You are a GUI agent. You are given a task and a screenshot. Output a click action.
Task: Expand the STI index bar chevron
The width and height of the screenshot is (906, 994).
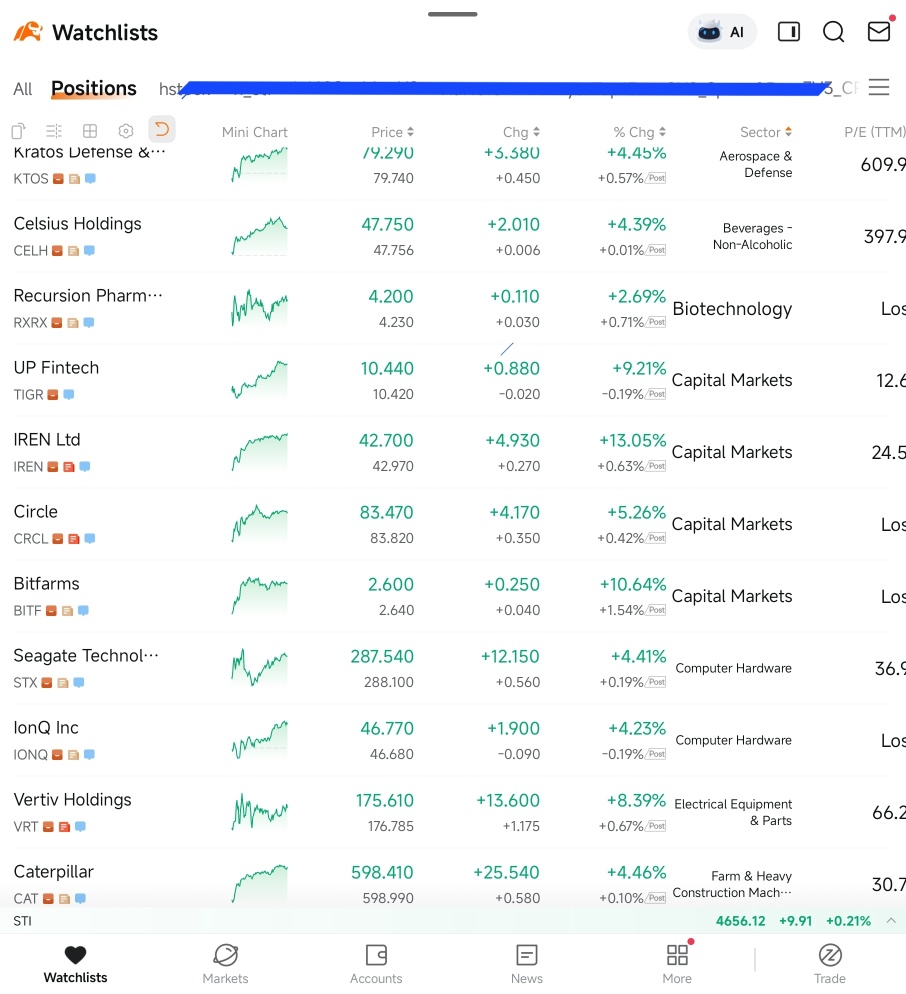point(891,920)
